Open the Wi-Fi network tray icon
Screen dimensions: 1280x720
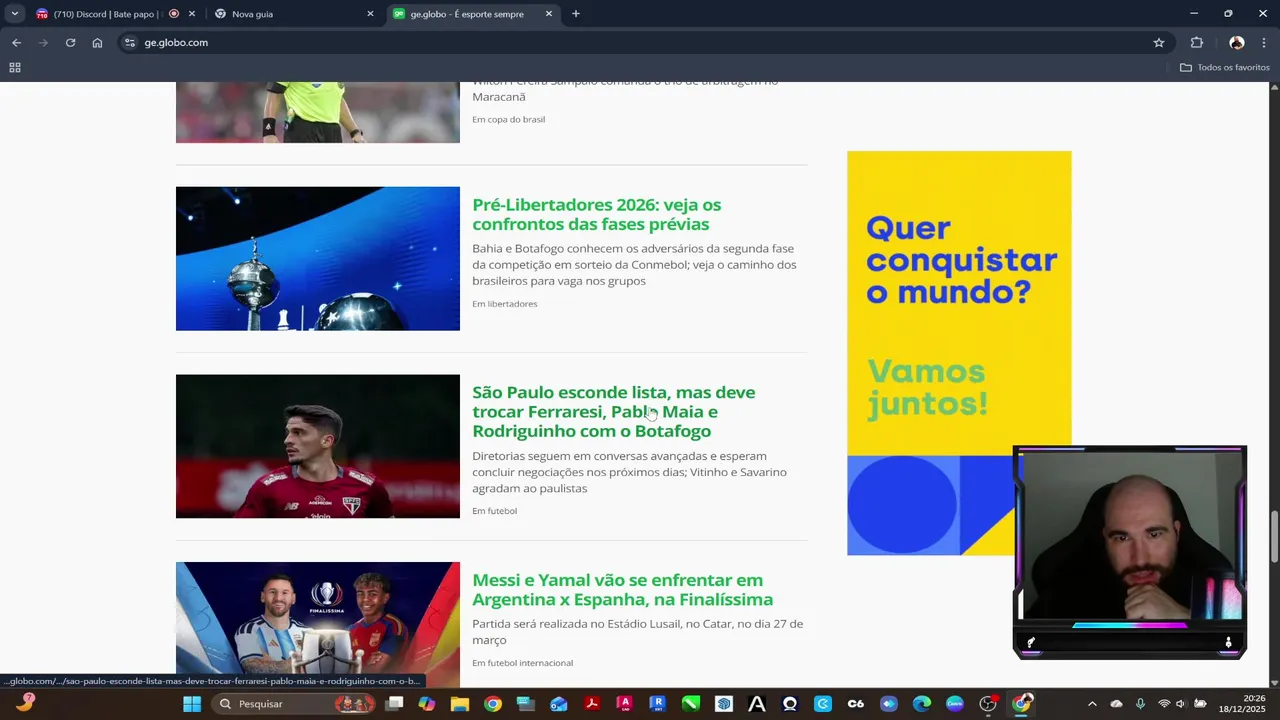tap(1164, 704)
